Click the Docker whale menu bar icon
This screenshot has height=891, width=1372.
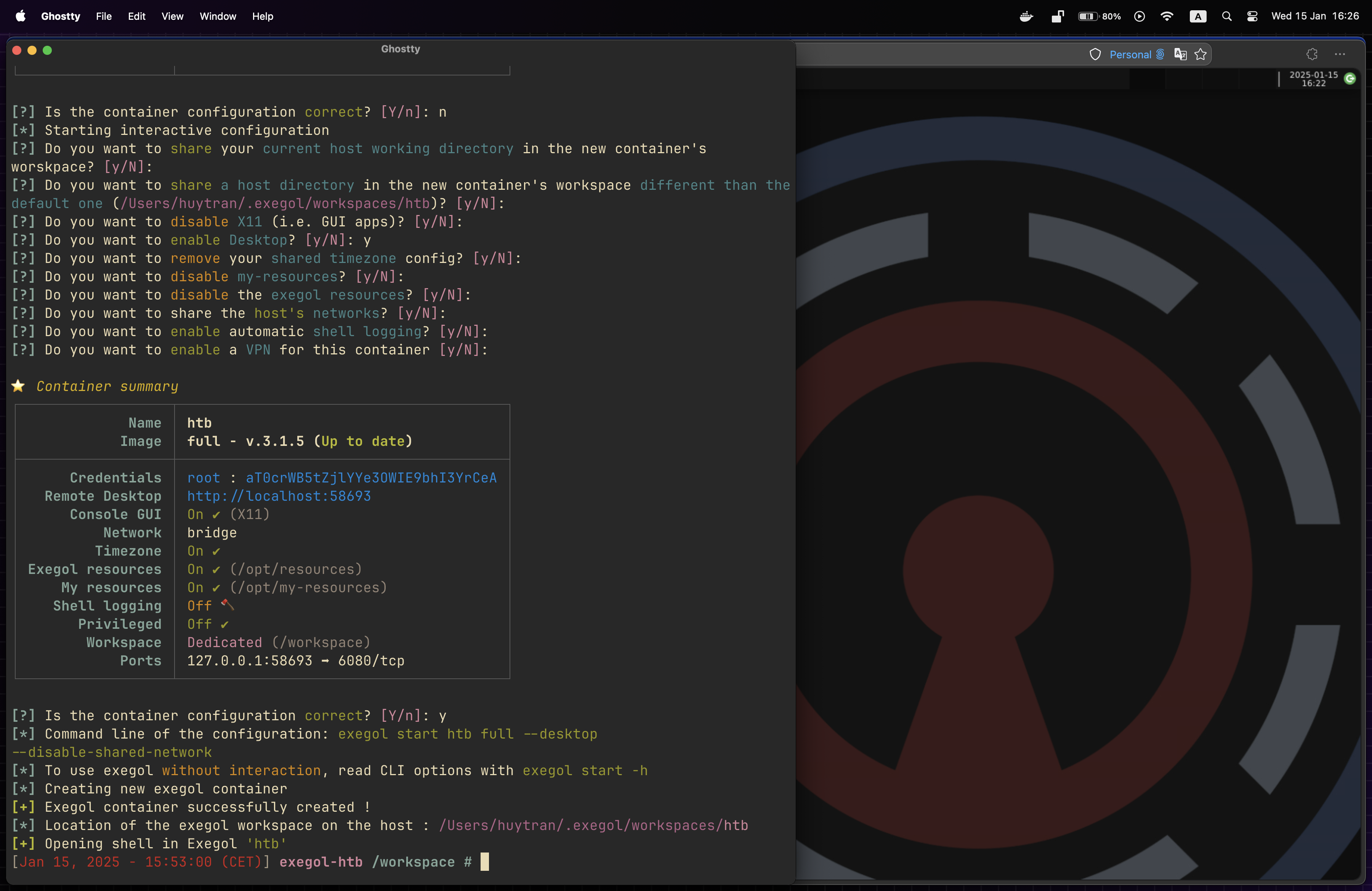pyautogui.click(x=1026, y=16)
